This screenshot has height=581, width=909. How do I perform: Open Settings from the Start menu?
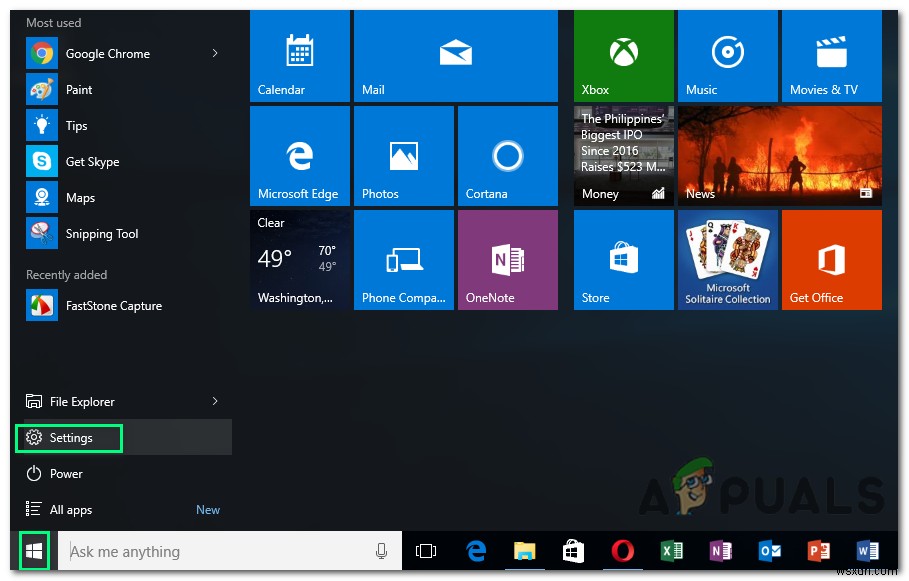(x=71, y=438)
